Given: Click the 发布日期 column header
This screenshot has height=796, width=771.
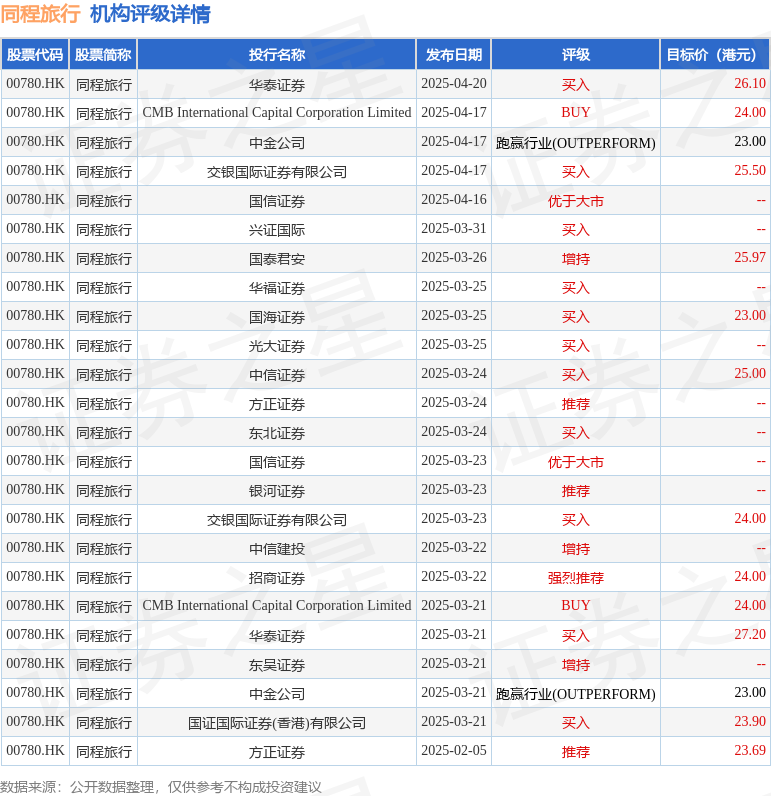Looking at the screenshot, I should [x=454, y=54].
